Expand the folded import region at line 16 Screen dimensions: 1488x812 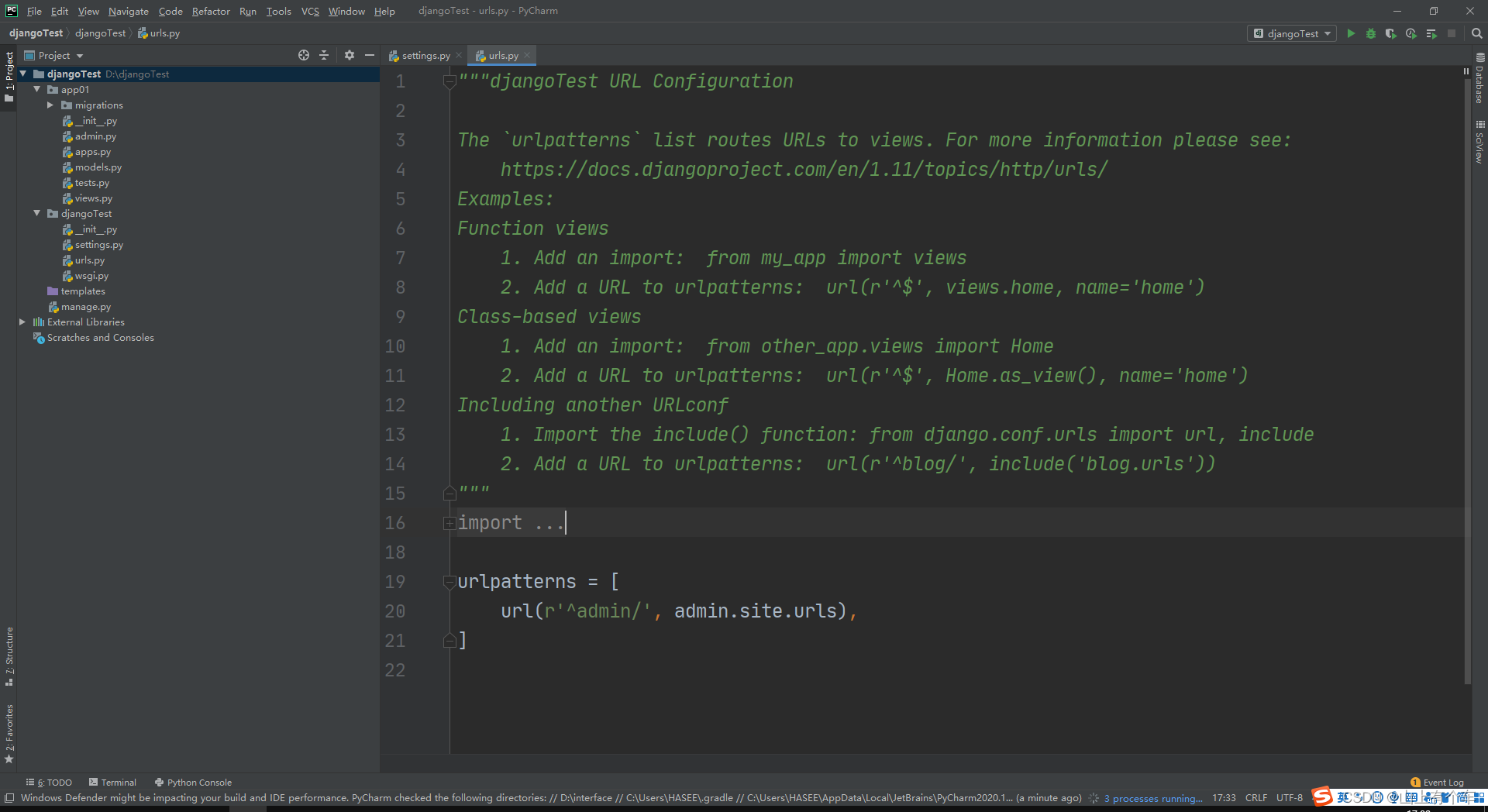point(449,523)
